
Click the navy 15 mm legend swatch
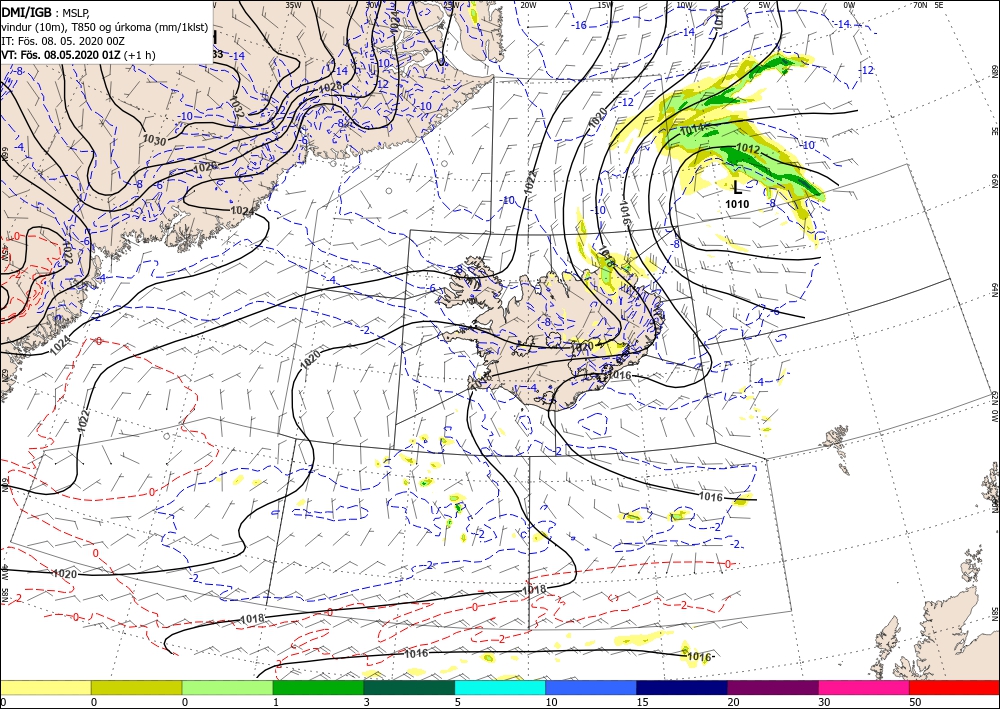(682, 688)
